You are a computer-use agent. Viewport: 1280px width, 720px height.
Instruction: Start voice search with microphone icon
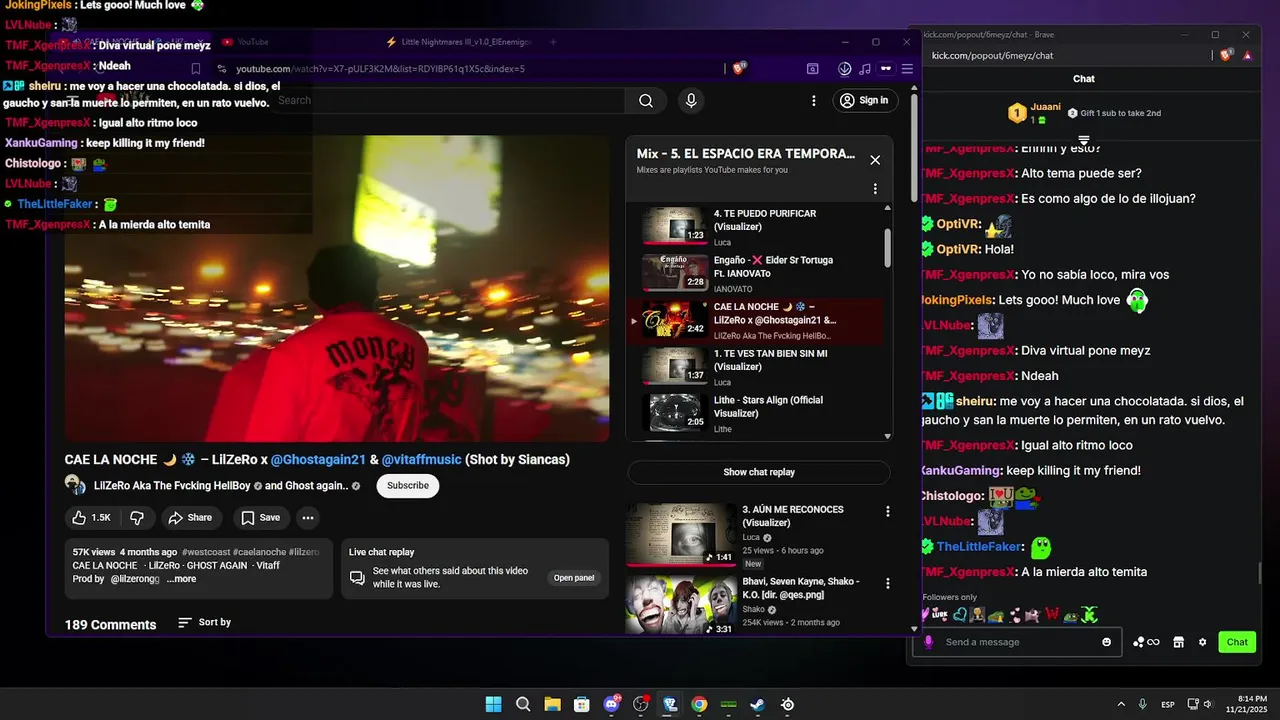click(690, 100)
